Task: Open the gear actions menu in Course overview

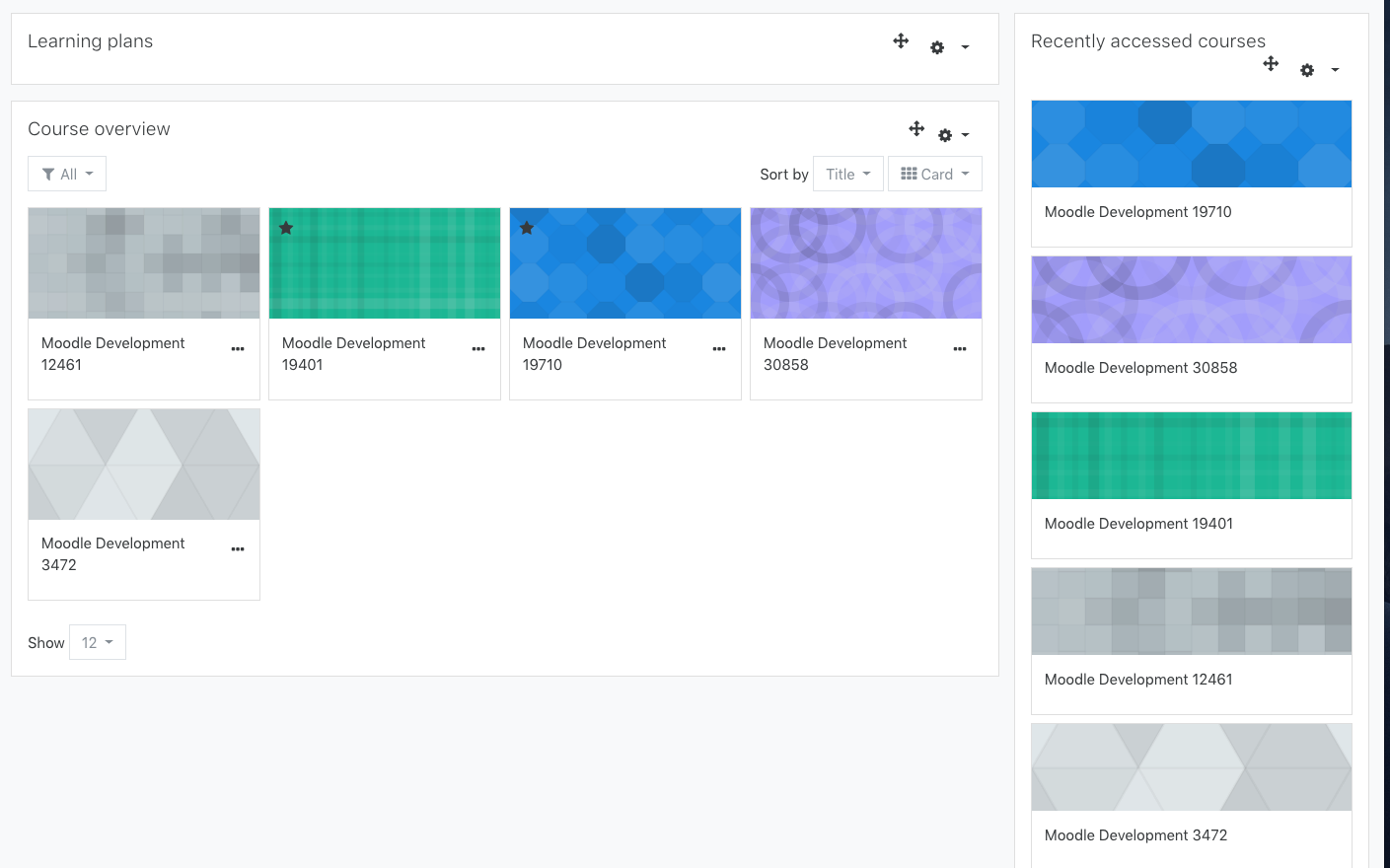Action: [945, 135]
